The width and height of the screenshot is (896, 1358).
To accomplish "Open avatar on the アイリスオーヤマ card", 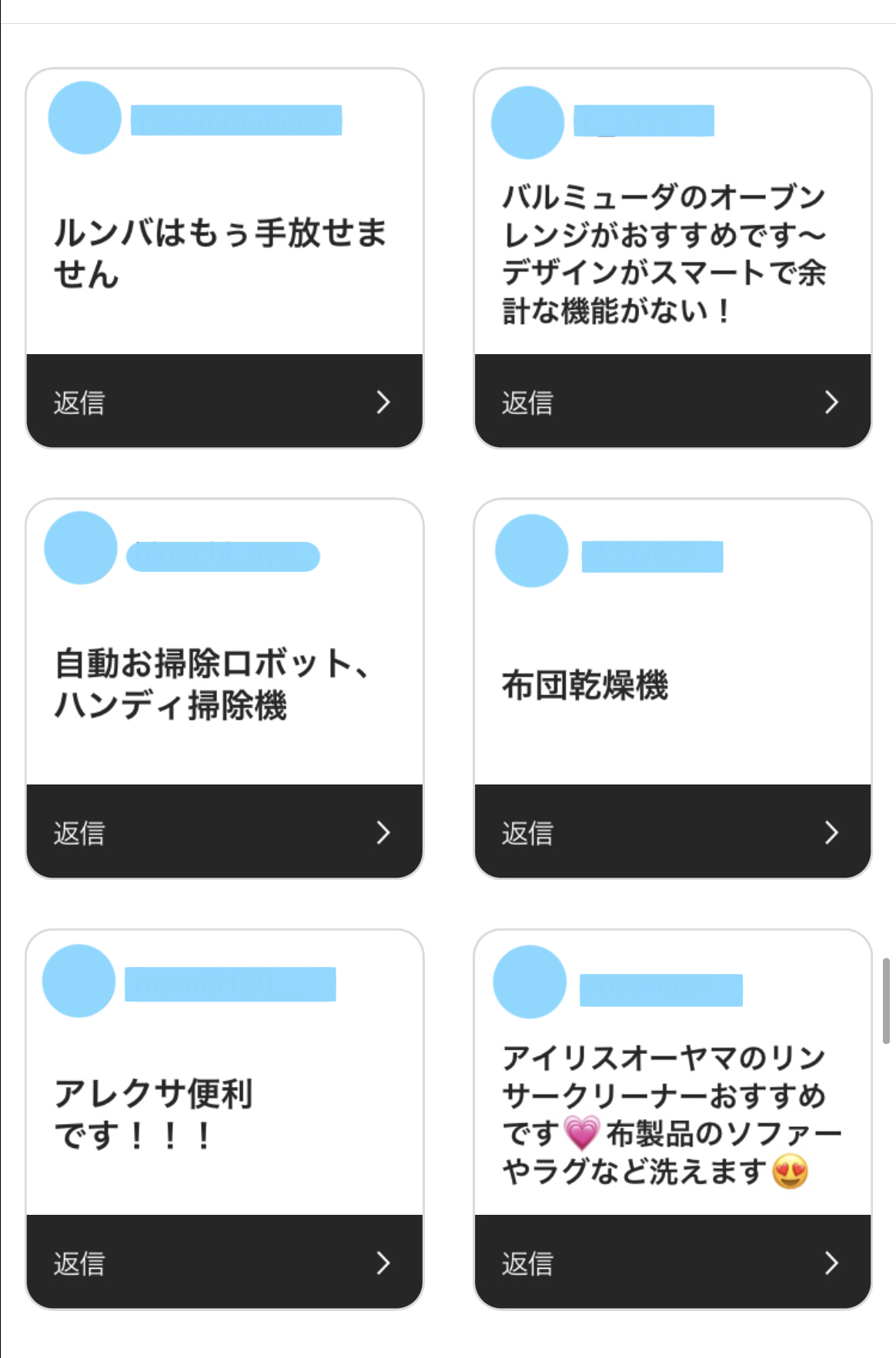I will (x=530, y=982).
